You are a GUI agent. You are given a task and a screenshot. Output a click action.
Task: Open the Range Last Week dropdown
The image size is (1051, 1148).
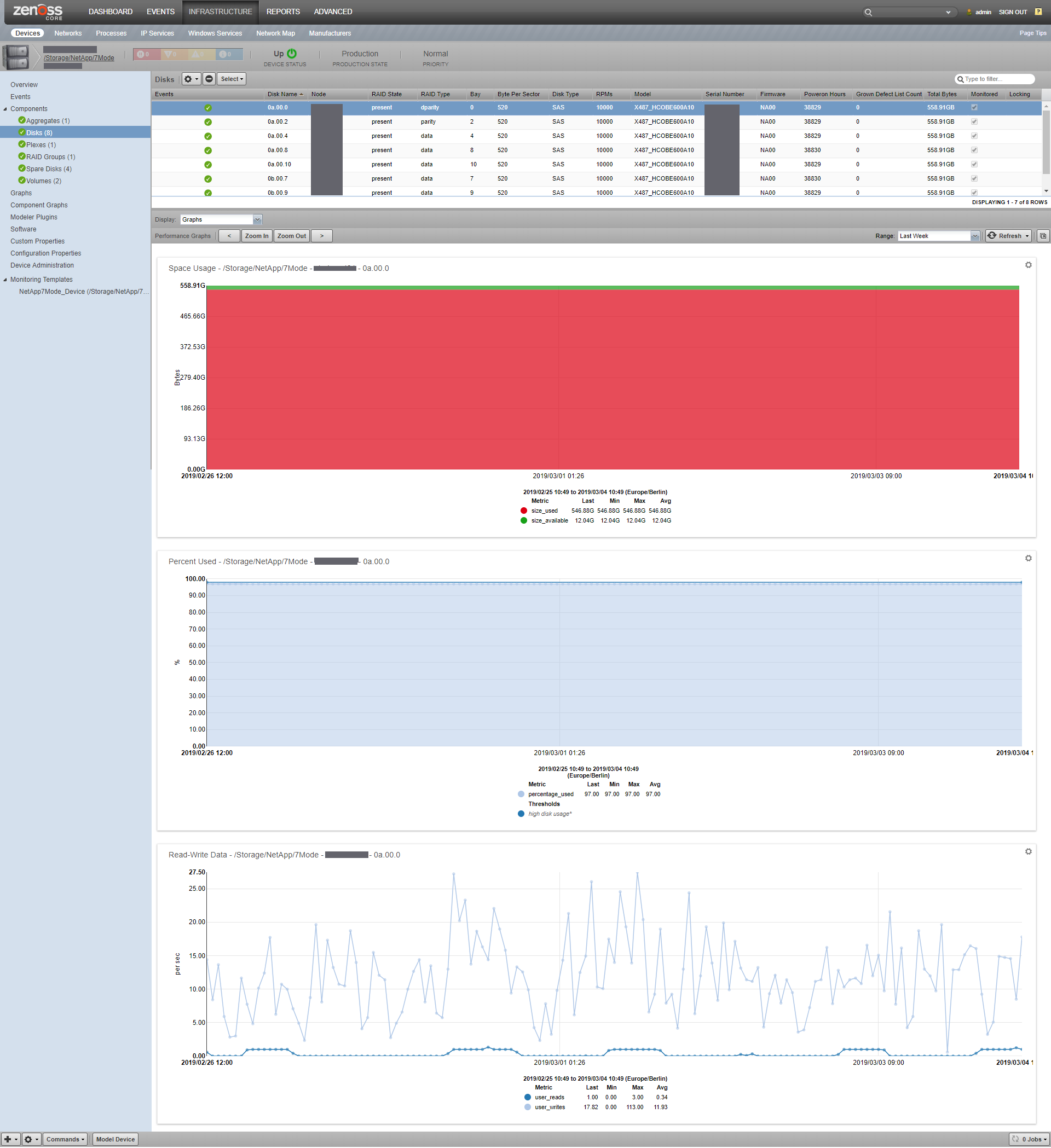[x=975, y=236]
